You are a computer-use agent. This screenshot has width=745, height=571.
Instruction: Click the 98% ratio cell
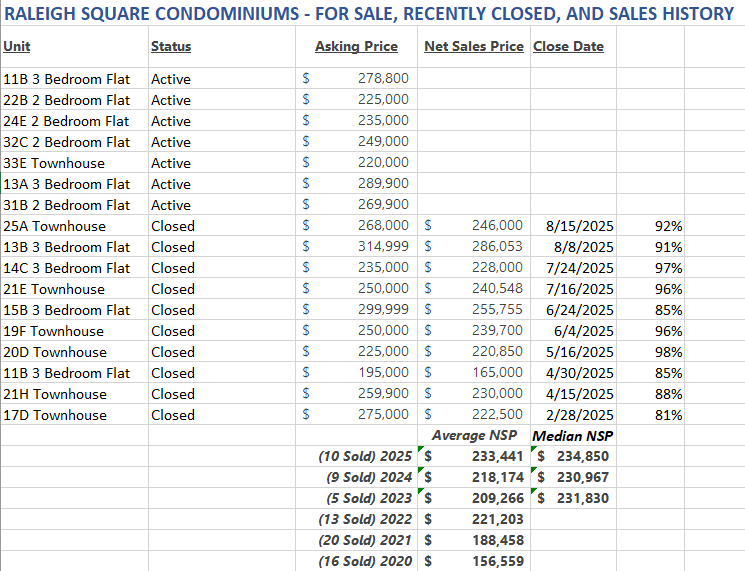coord(668,352)
